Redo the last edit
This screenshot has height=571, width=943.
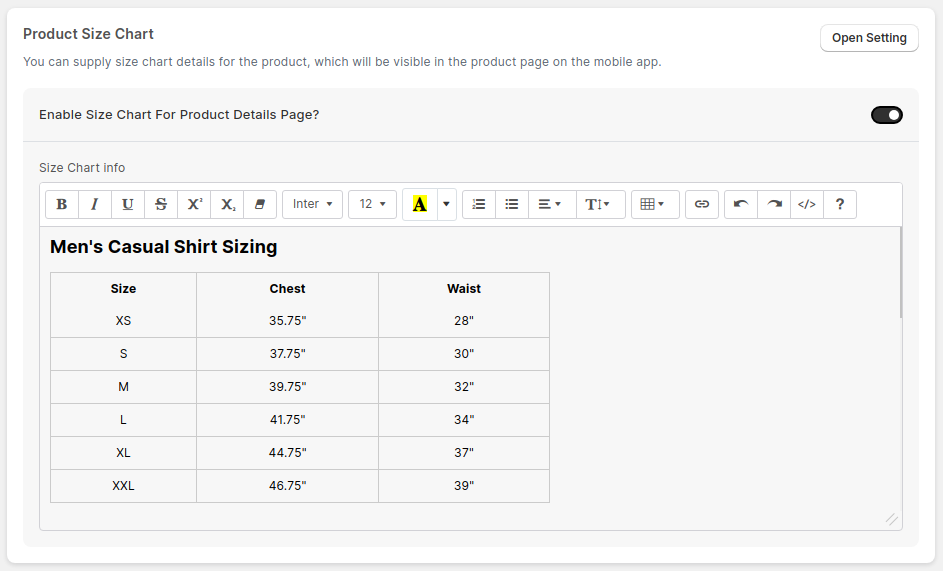[x=774, y=205]
